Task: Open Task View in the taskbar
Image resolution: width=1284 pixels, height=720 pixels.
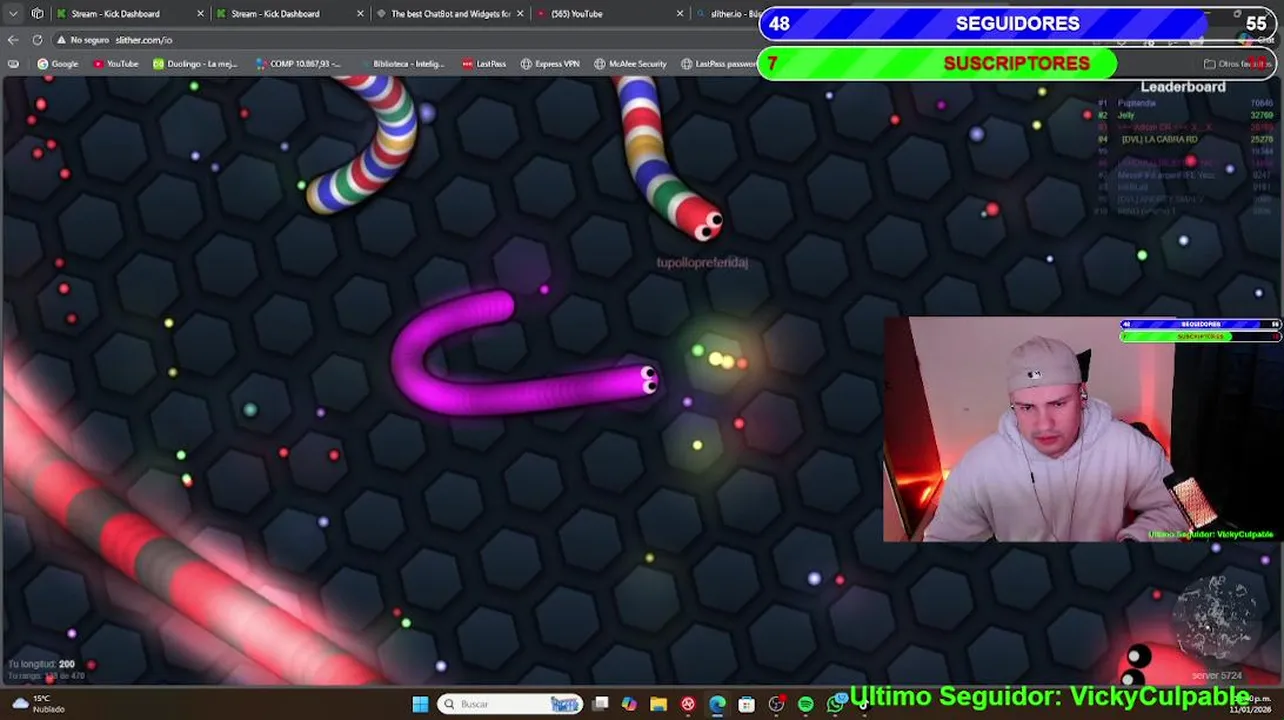Action: 600,704
